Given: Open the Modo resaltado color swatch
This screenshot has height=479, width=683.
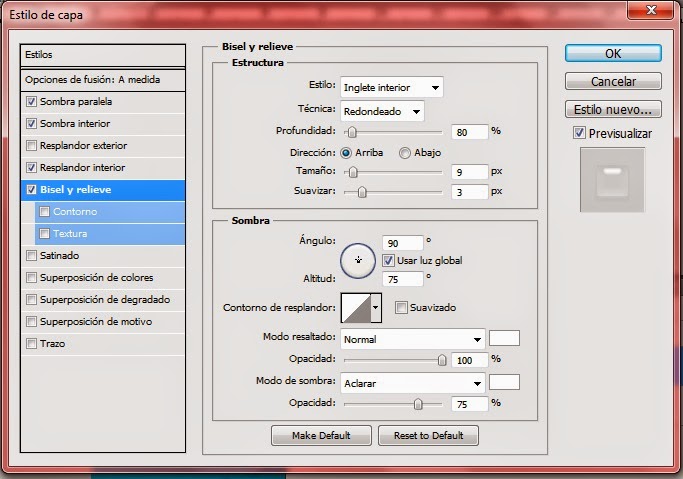Looking at the screenshot, I should [x=504, y=338].
